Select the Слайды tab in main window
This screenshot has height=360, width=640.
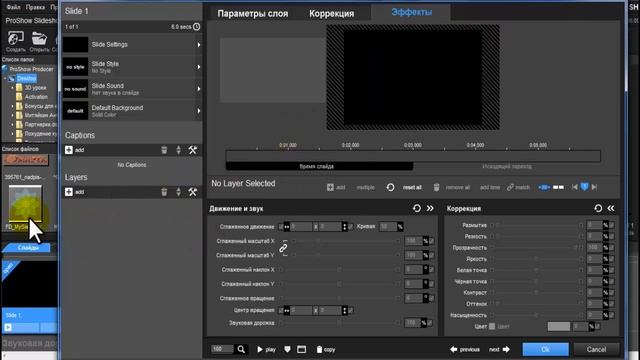click(28, 248)
